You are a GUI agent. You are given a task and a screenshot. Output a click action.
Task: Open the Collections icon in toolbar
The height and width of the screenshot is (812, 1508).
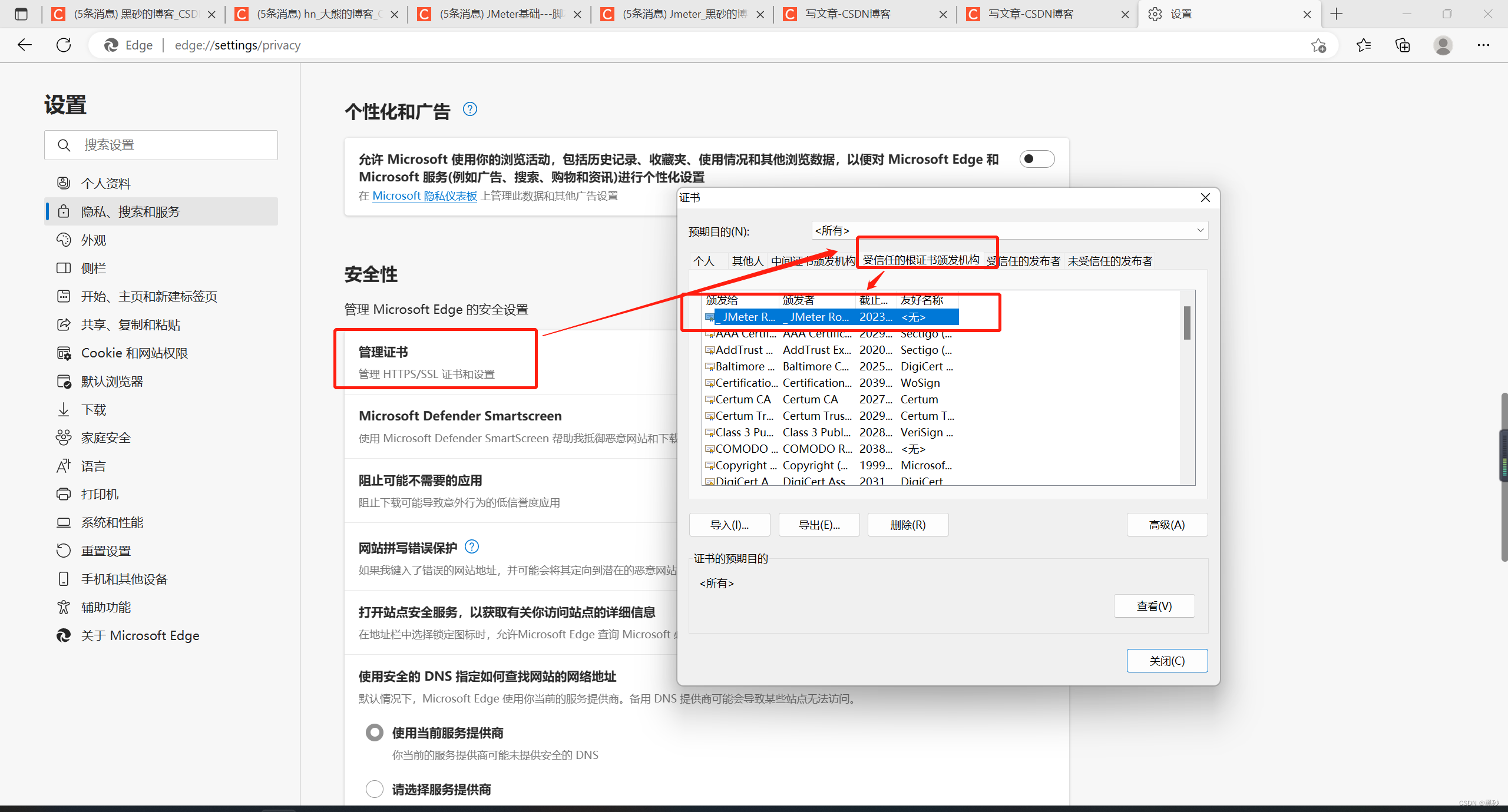click(x=1403, y=45)
